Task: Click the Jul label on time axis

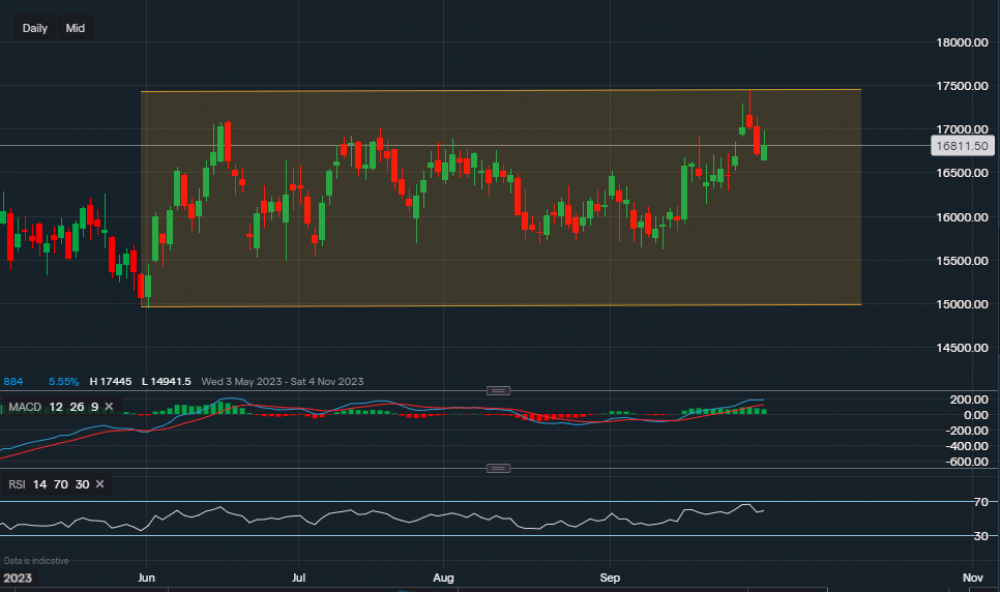Action: tap(298, 578)
